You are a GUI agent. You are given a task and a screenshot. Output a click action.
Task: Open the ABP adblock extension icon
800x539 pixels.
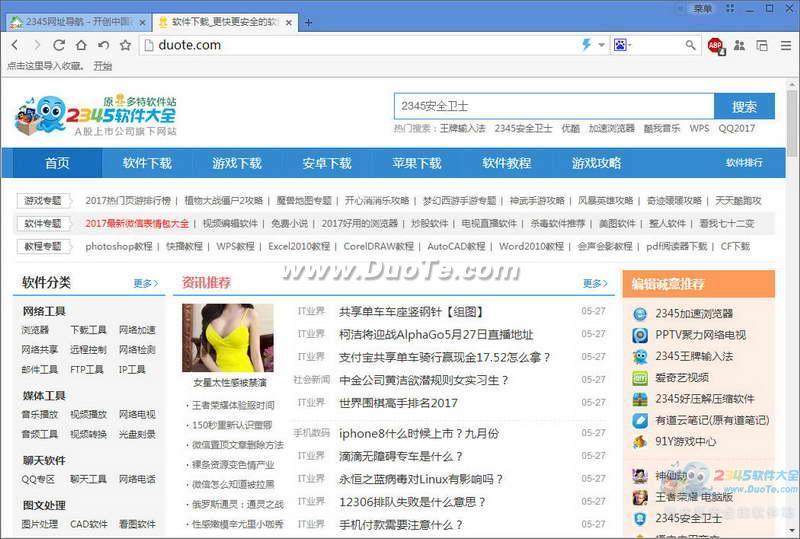click(716, 45)
